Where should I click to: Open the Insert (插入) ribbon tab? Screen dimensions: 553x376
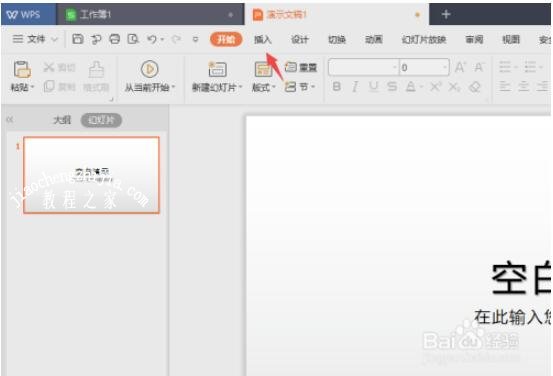[x=263, y=39]
